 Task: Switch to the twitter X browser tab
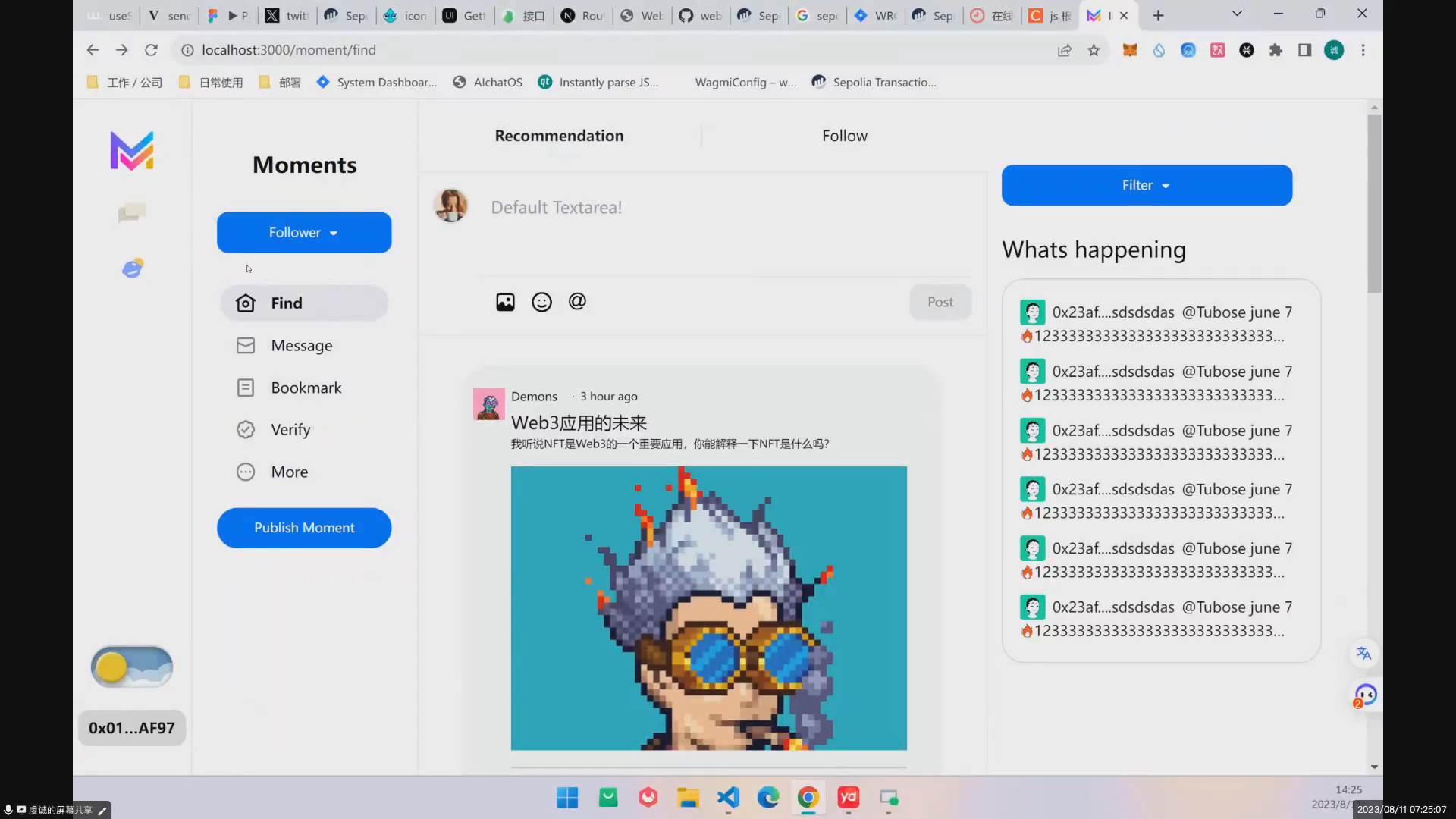pyautogui.click(x=287, y=15)
